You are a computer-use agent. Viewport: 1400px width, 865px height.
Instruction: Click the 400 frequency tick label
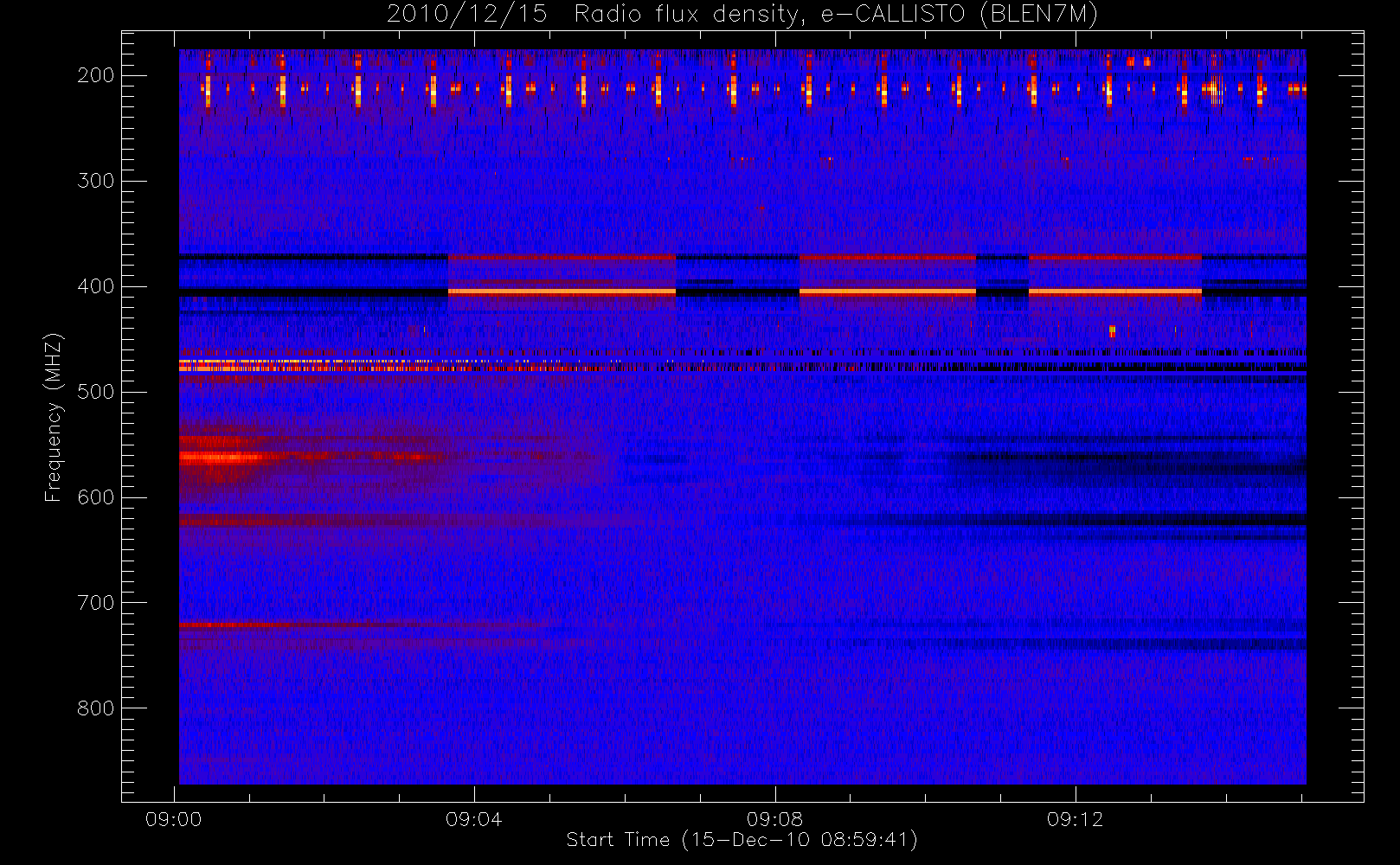[95, 286]
